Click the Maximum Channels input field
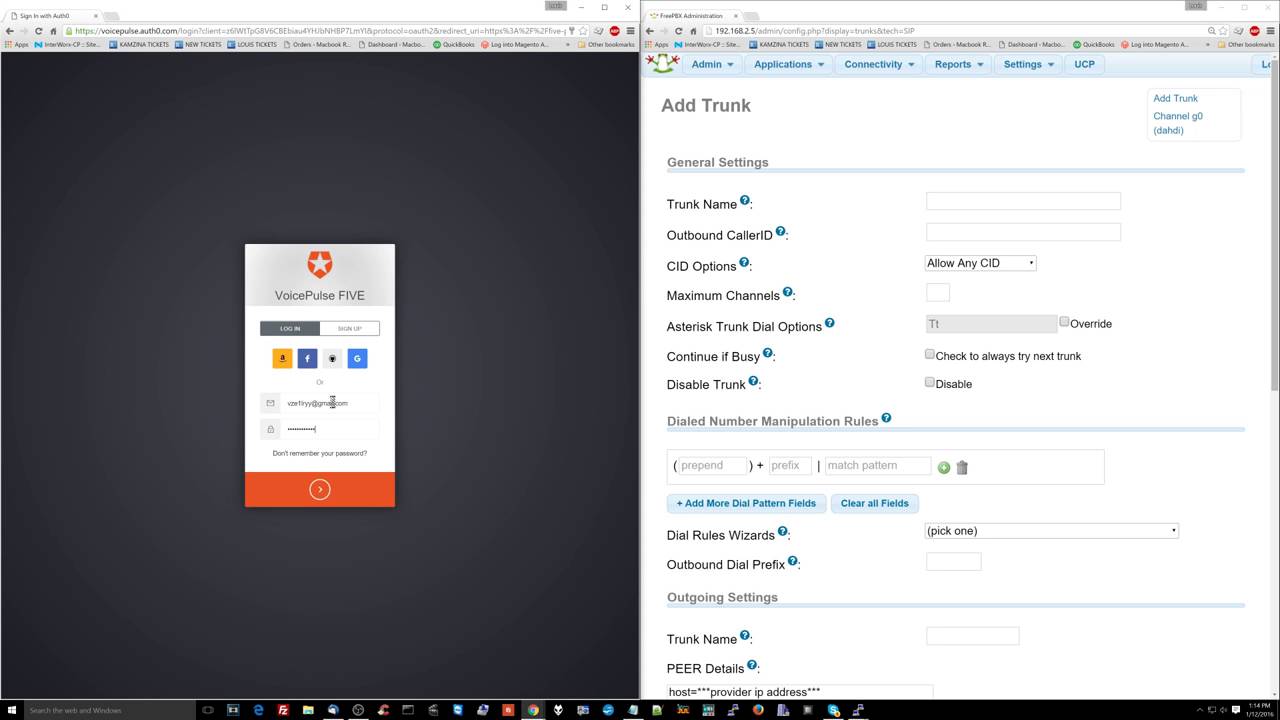Screen dimensions: 1280x720 point(938,292)
